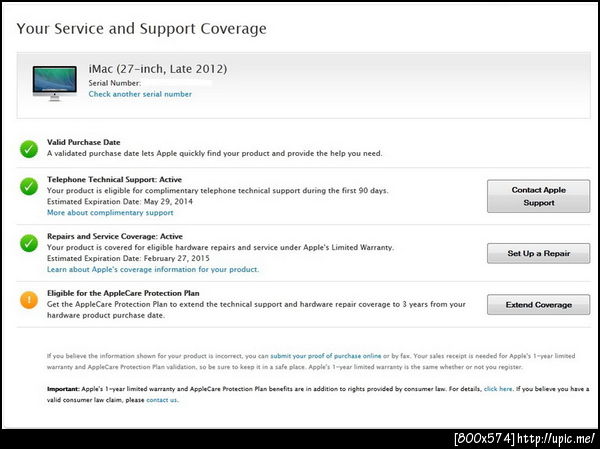Open Learn about Apple's coverage information link

click(x=153, y=269)
